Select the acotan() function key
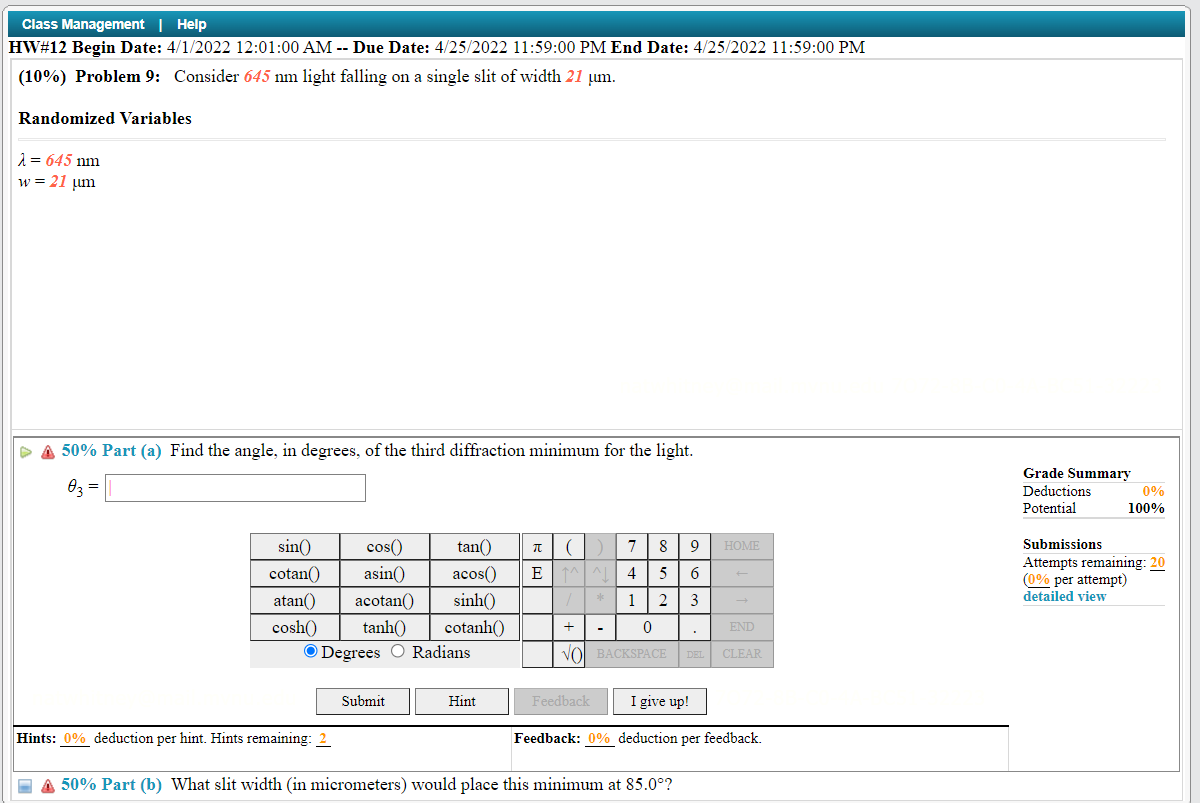This screenshot has width=1200, height=803. coord(384,600)
